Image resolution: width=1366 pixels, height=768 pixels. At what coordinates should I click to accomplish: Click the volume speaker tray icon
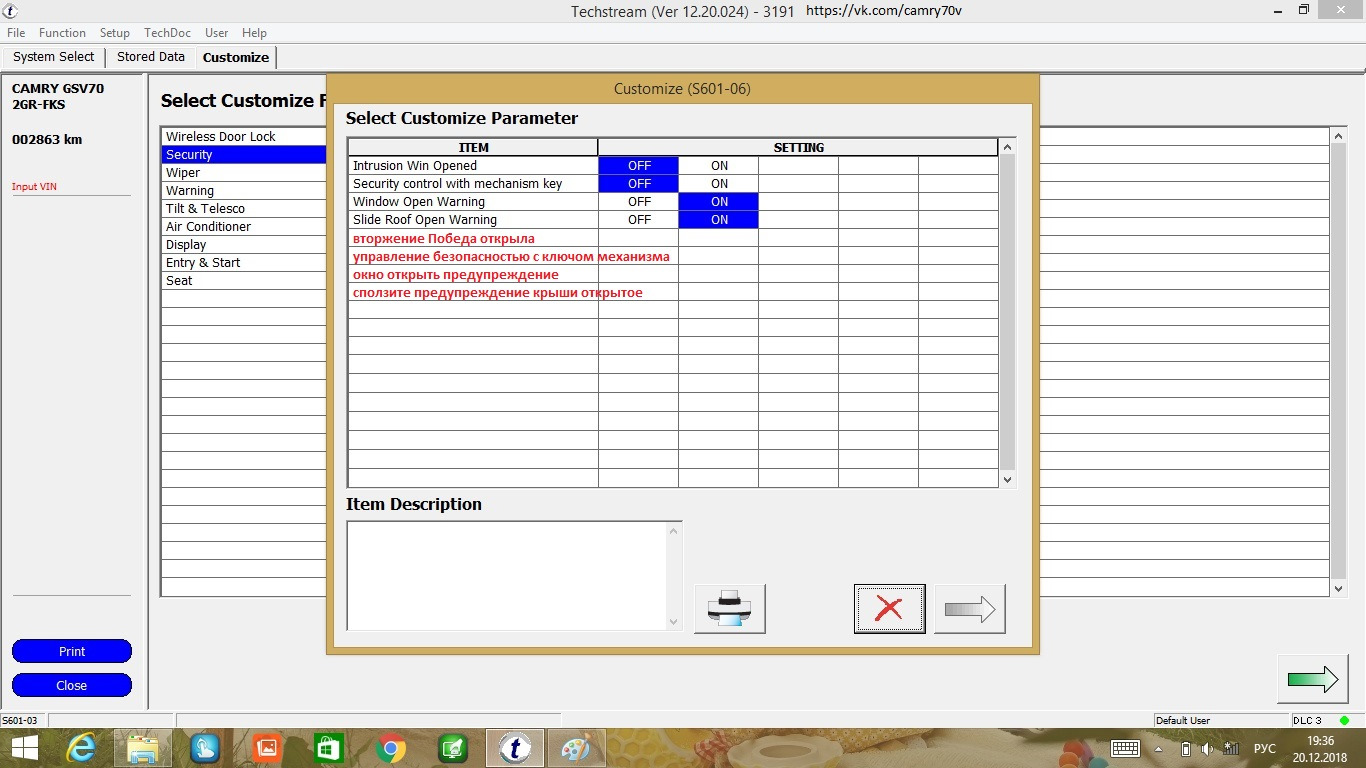(1208, 748)
